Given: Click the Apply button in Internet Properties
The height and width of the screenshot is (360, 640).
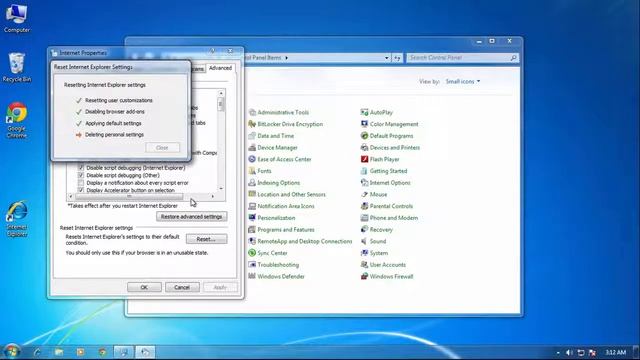Looking at the screenshot, I should [220, 287].
